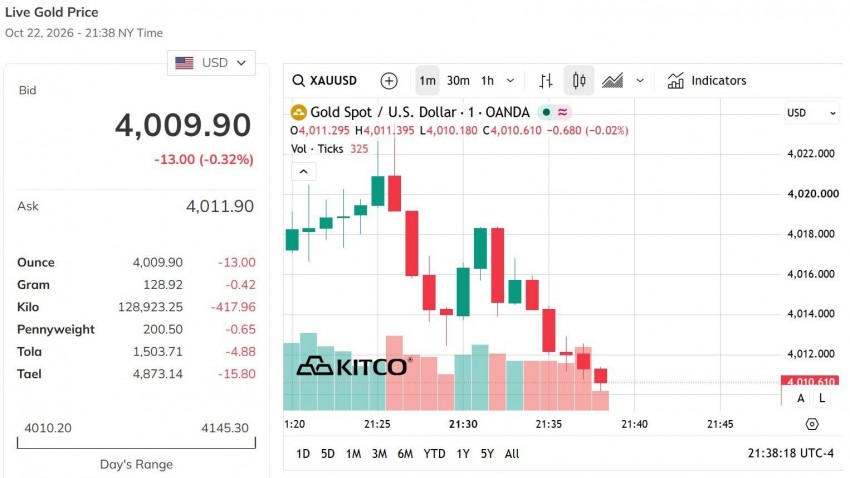
Task: Select the bar chart style icon
Action: click(546, 81)
